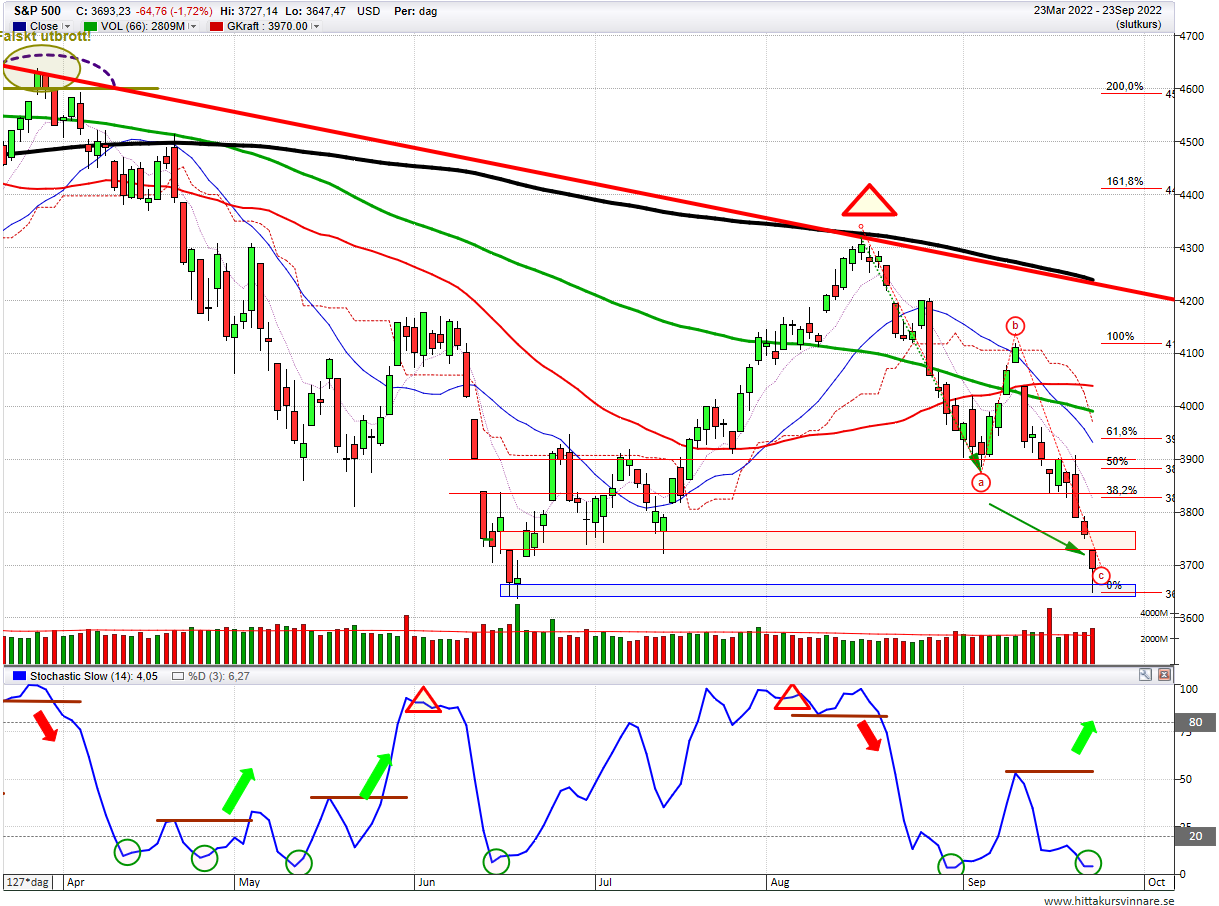Click the '(slutkurs)' label
Image resolution: width=1219 pixels, height=906 pixels.
tap(1138, 24)
